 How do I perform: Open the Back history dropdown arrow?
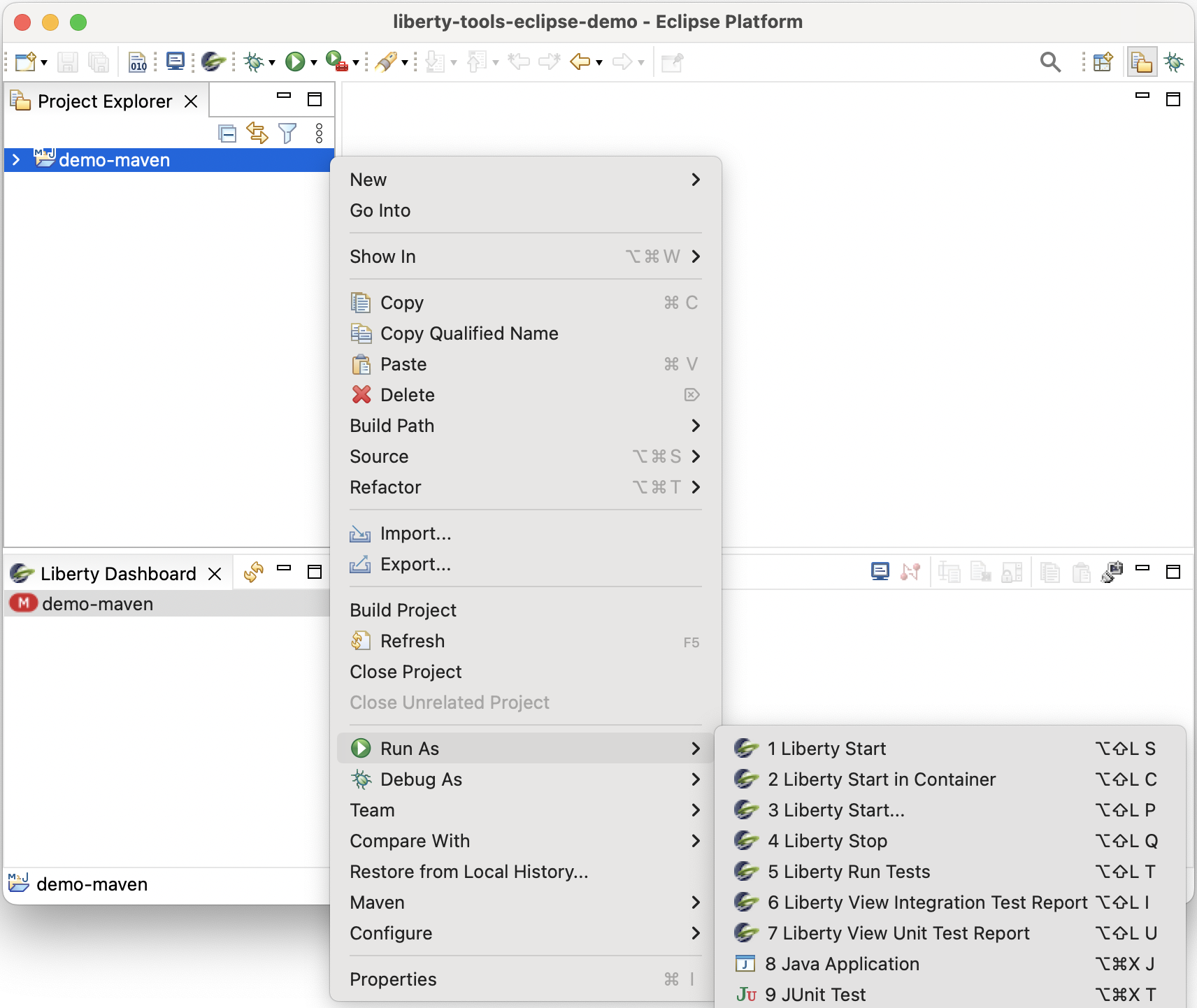coord(599,63)
